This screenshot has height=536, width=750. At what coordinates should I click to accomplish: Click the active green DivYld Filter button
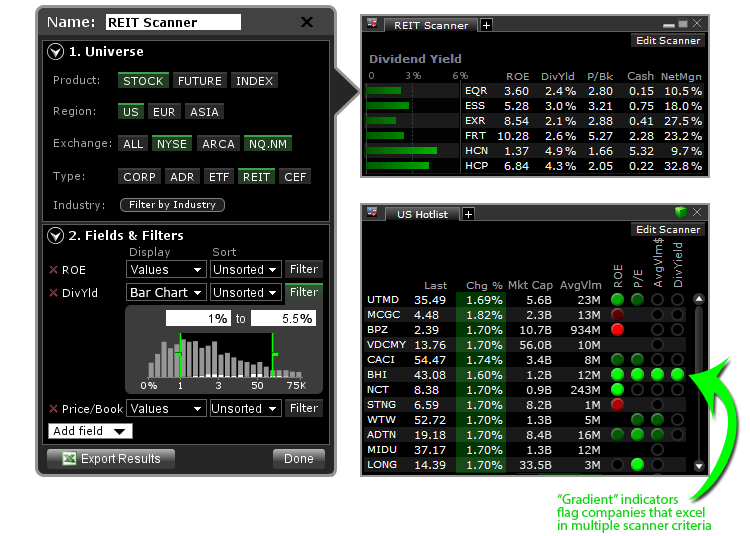pos(304,292)
